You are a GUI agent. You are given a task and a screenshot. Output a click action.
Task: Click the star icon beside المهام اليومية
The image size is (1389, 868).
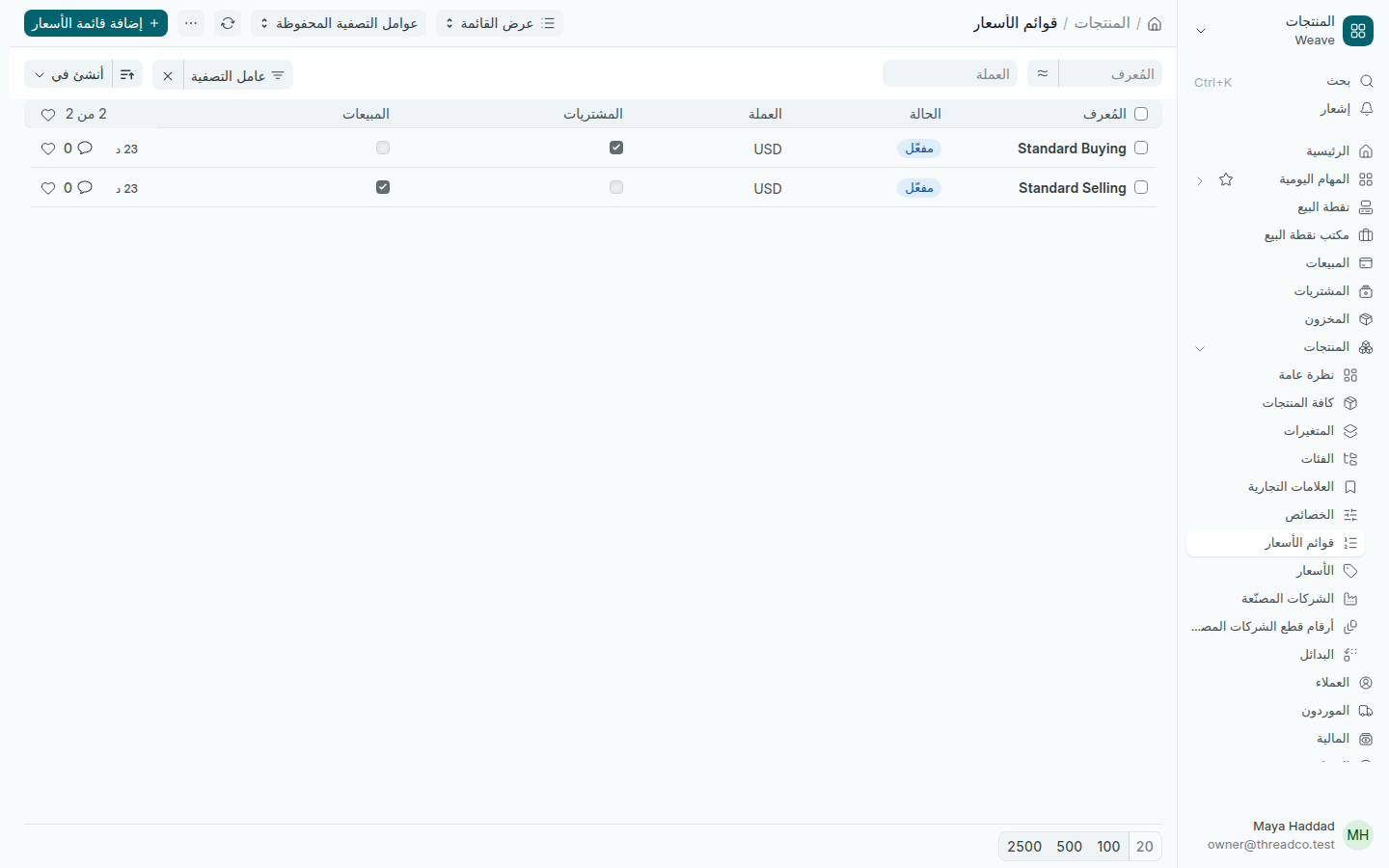pyautogui.click(x=1226, y=179)
